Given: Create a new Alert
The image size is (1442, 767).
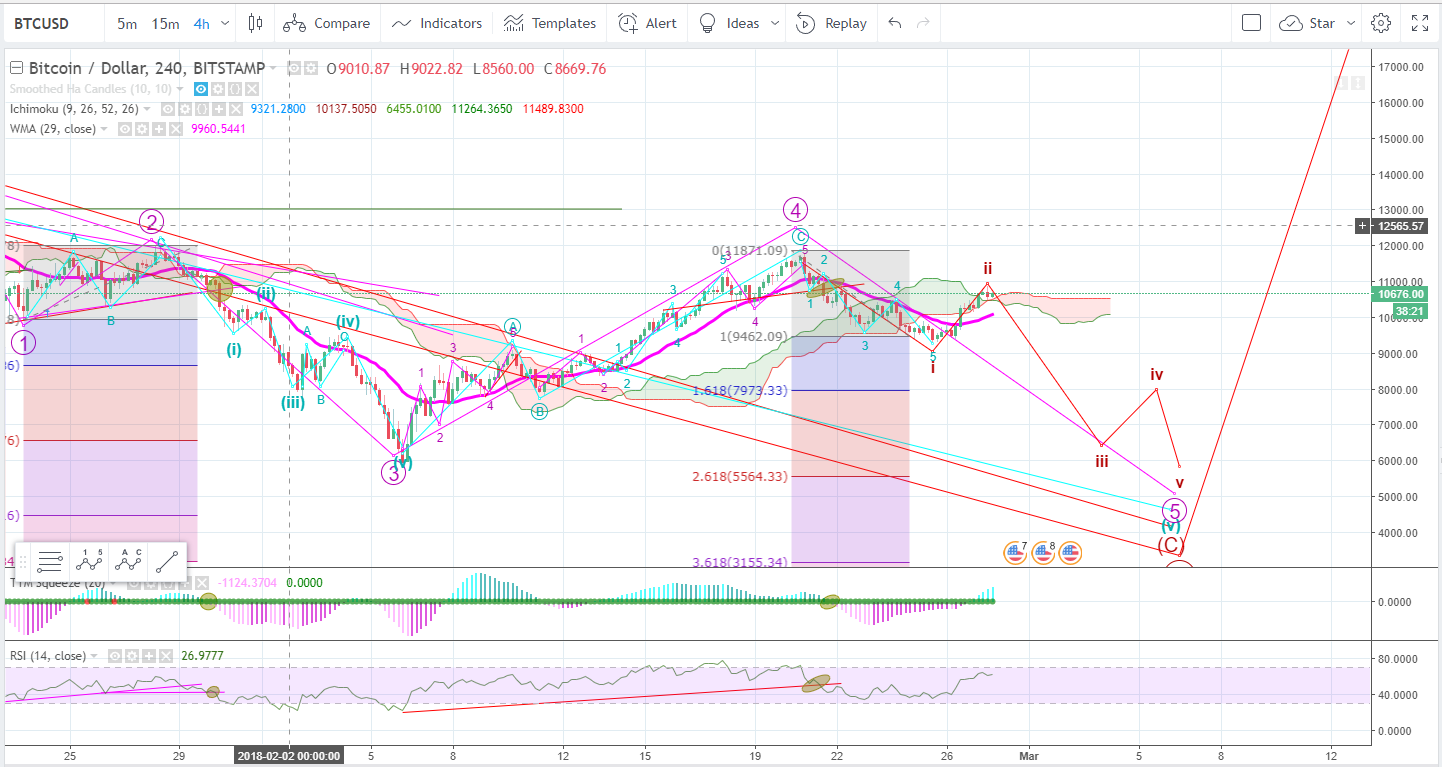Looking at the screenshot, I should pos(648,23).
